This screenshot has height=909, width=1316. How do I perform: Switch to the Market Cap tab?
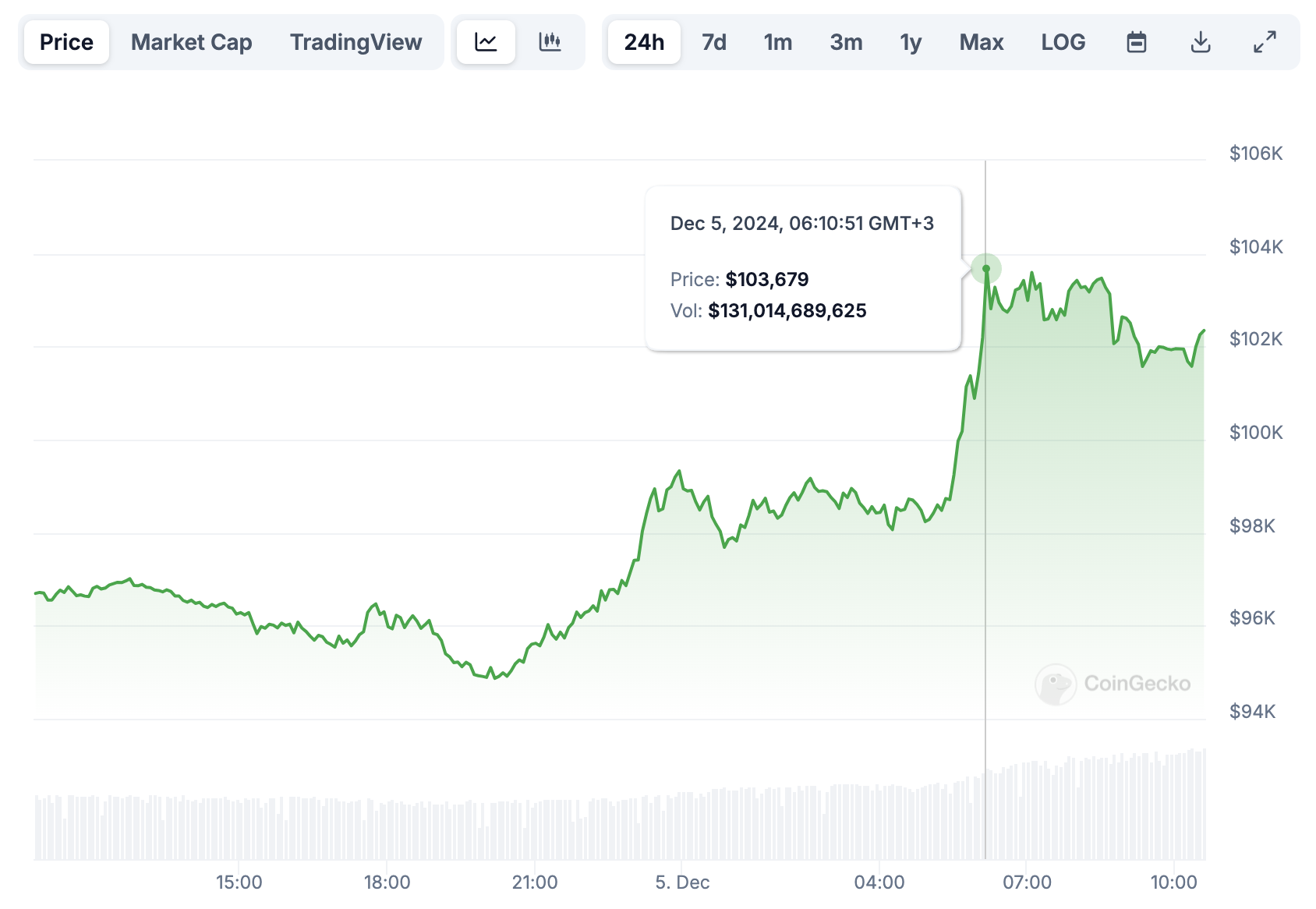tap(191, 42)
